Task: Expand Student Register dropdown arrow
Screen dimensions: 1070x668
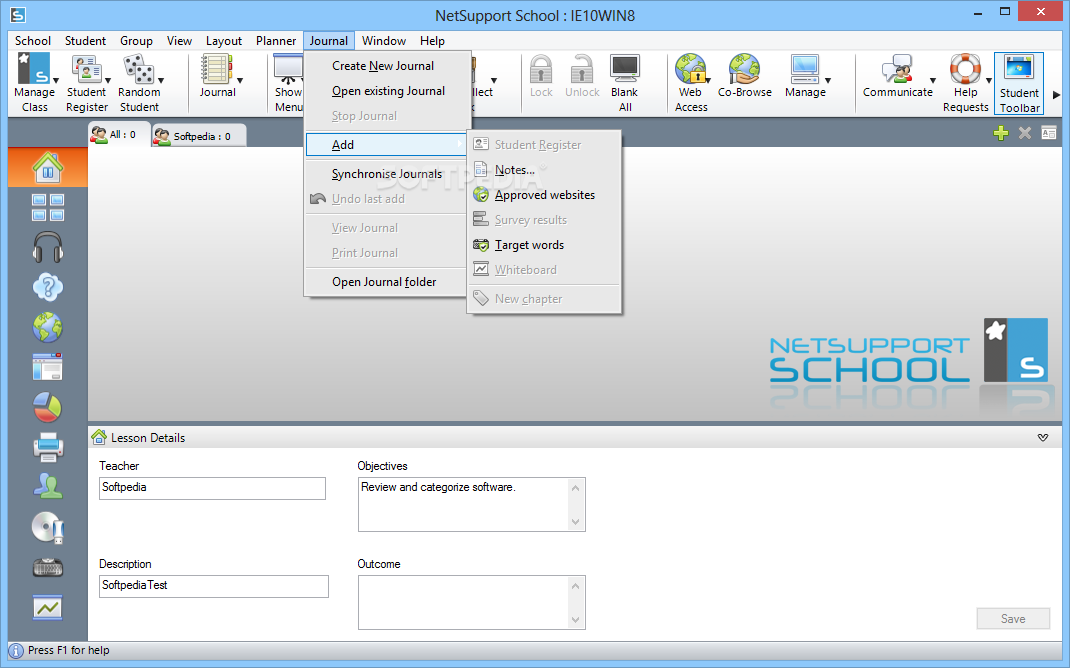Action: pyautogui.click(x=108, y=81)
